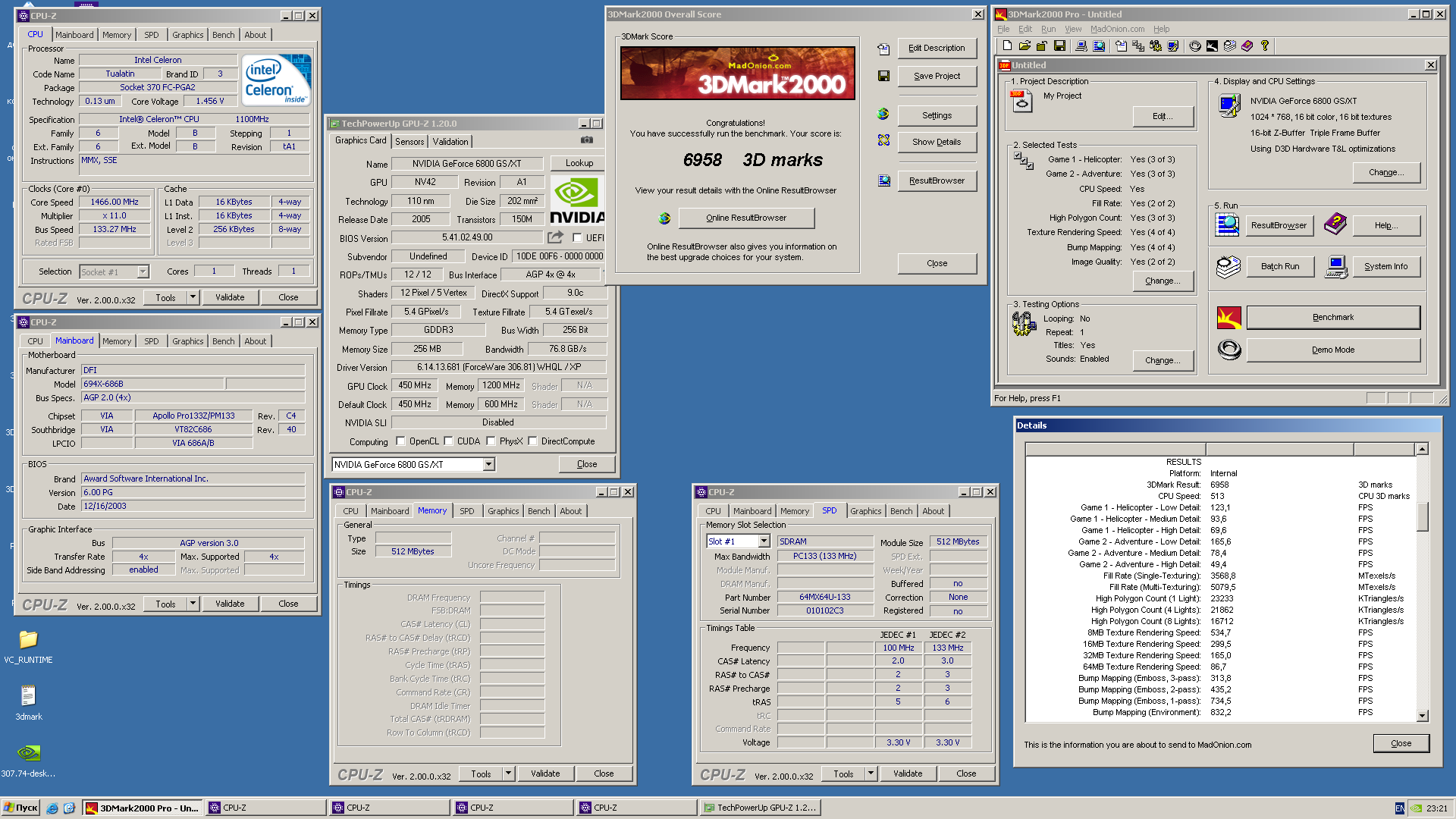Expand Tools dropdown arrow in CPU-Z Memory window

[508, 774]
